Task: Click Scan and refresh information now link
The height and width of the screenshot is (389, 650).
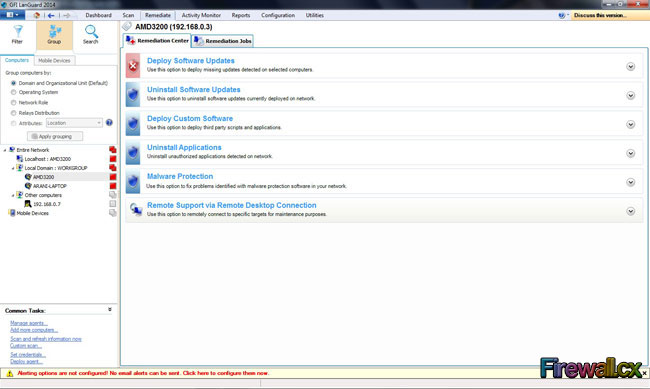Action: (x=46, y=339)
